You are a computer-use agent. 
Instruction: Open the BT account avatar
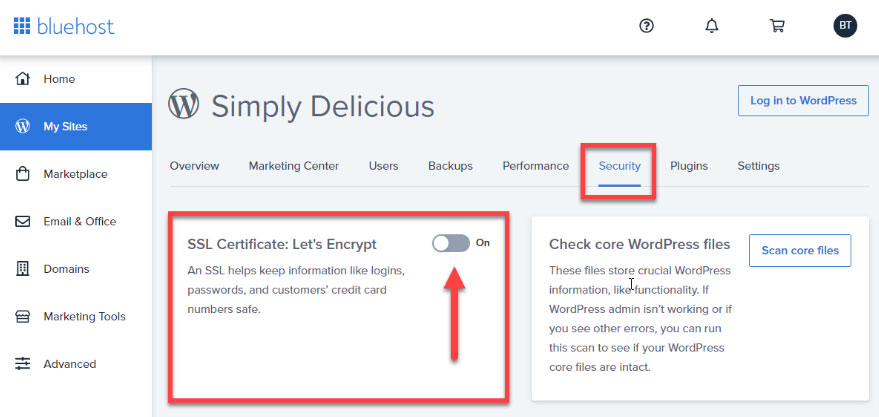point(845,26)
